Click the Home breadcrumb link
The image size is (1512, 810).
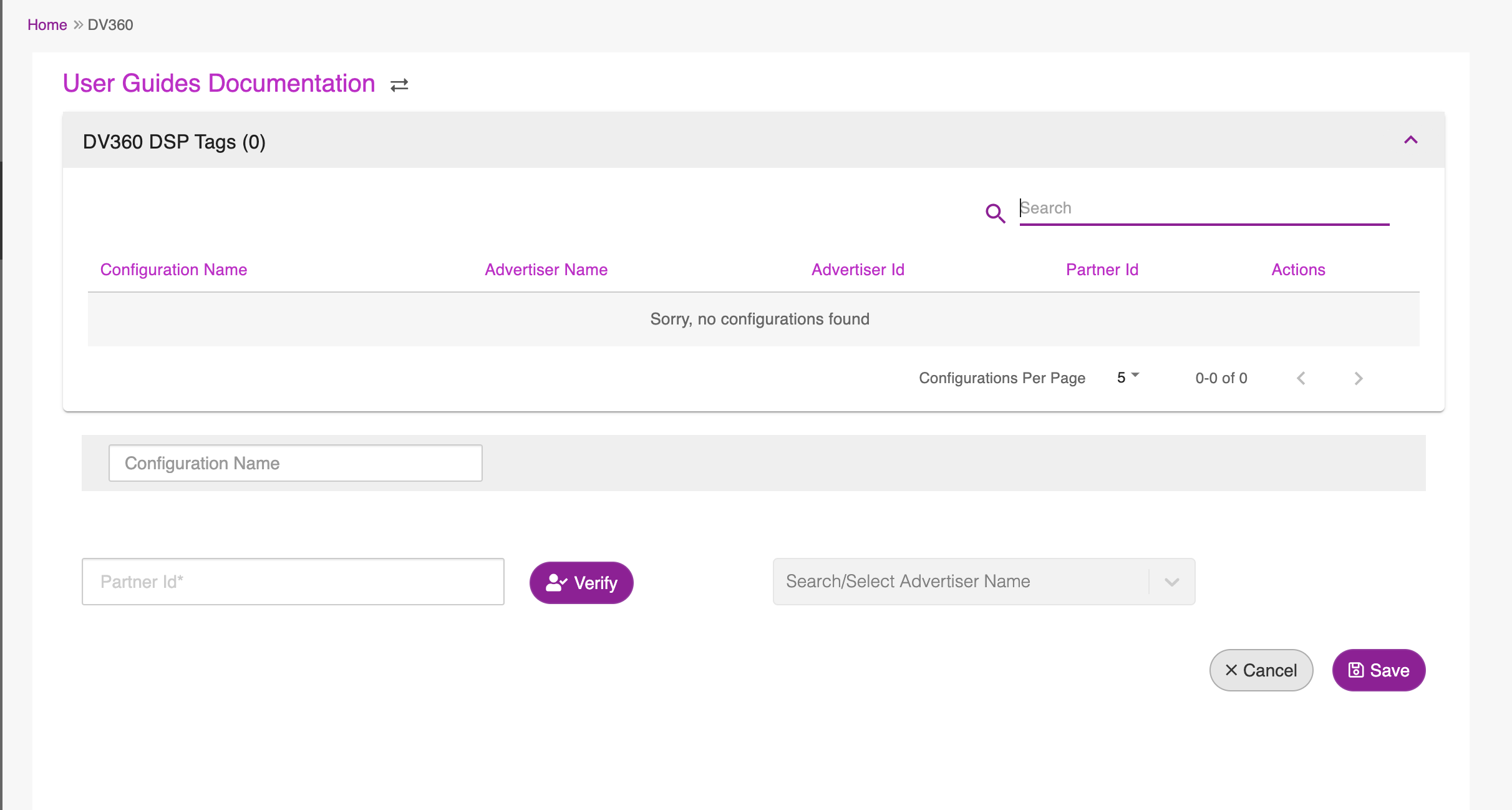pos(47,25)
